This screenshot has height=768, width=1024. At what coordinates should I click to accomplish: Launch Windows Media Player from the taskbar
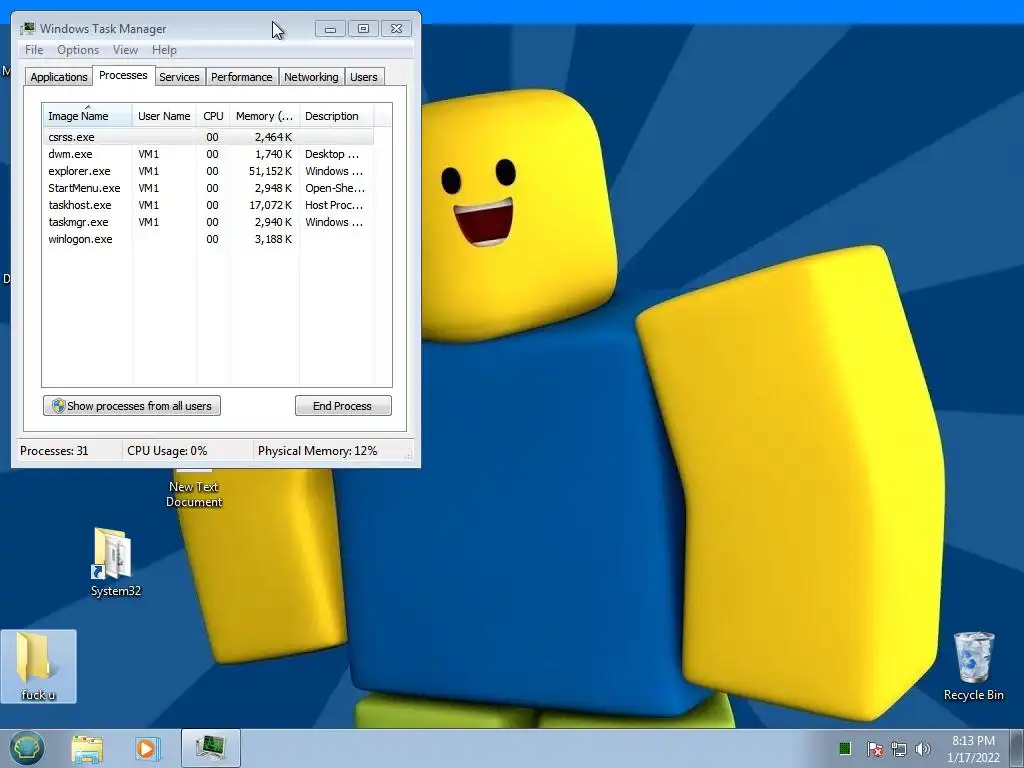coord(148,748)
